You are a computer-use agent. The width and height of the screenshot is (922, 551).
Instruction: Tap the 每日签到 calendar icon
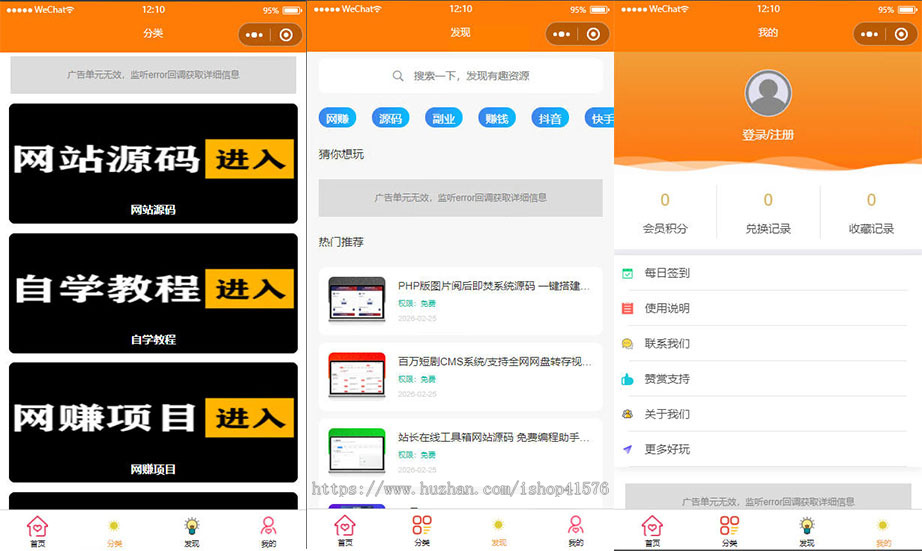click(627, 273)
